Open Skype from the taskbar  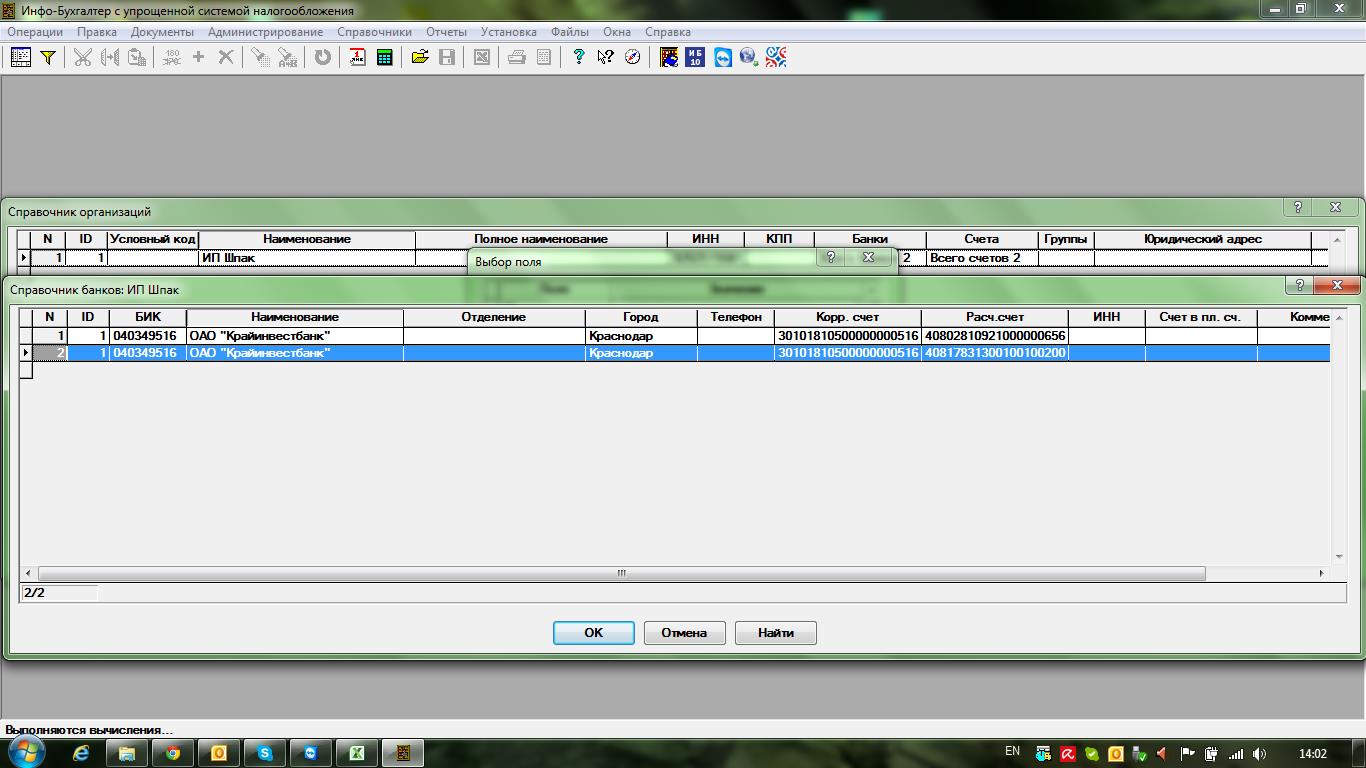pos(265,753)
